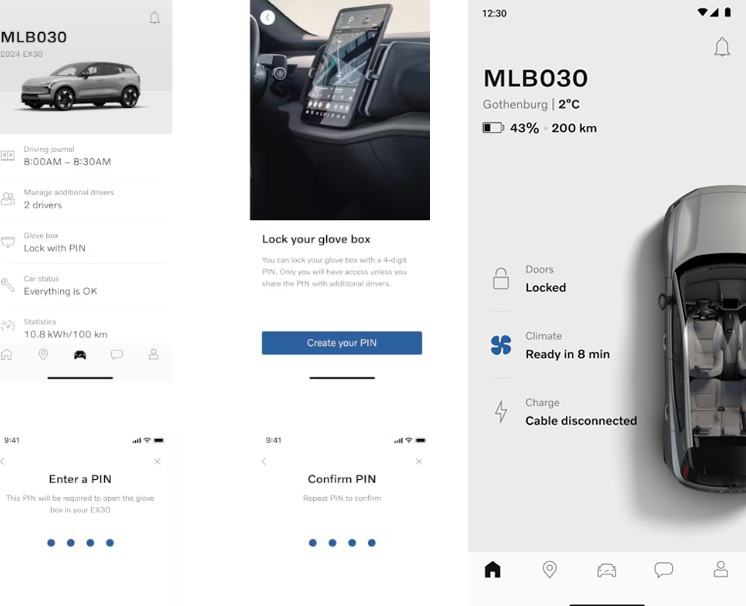Tap the back arrow on the glove box photo
The width and height of the screenshot is (746, 606).
click(267, 18)
